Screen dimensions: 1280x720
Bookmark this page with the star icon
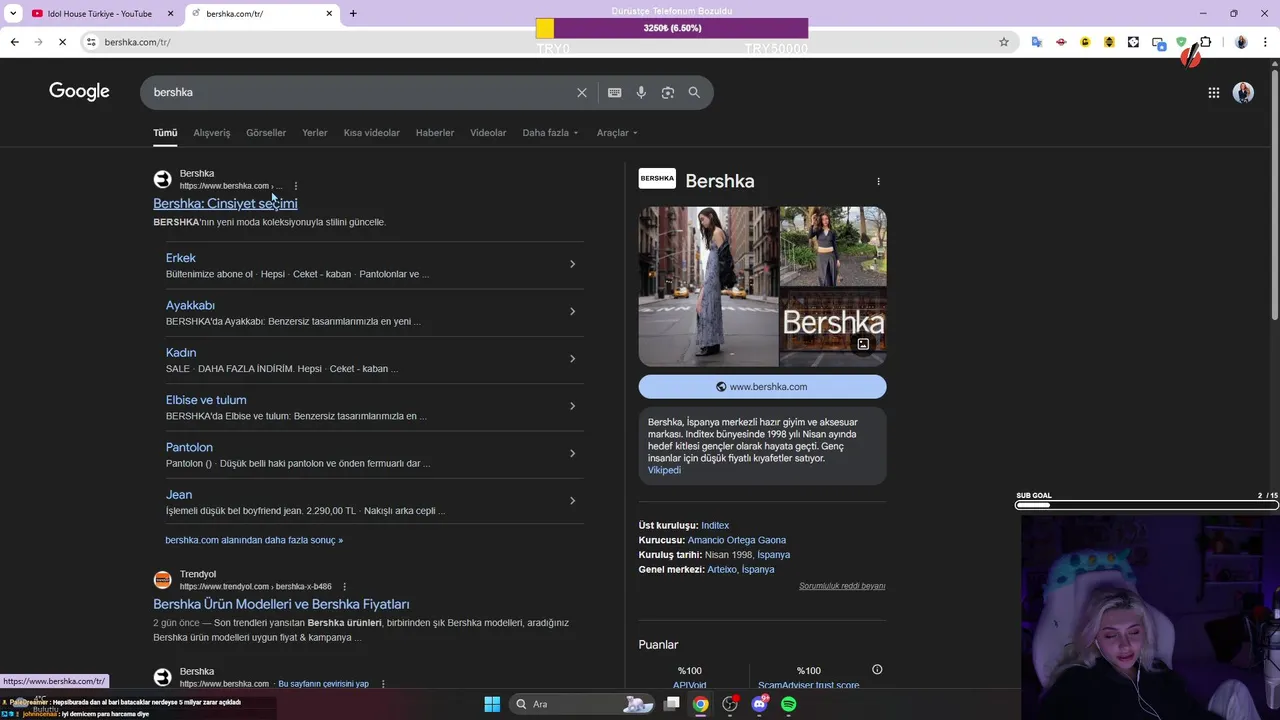coord(1004,42)
